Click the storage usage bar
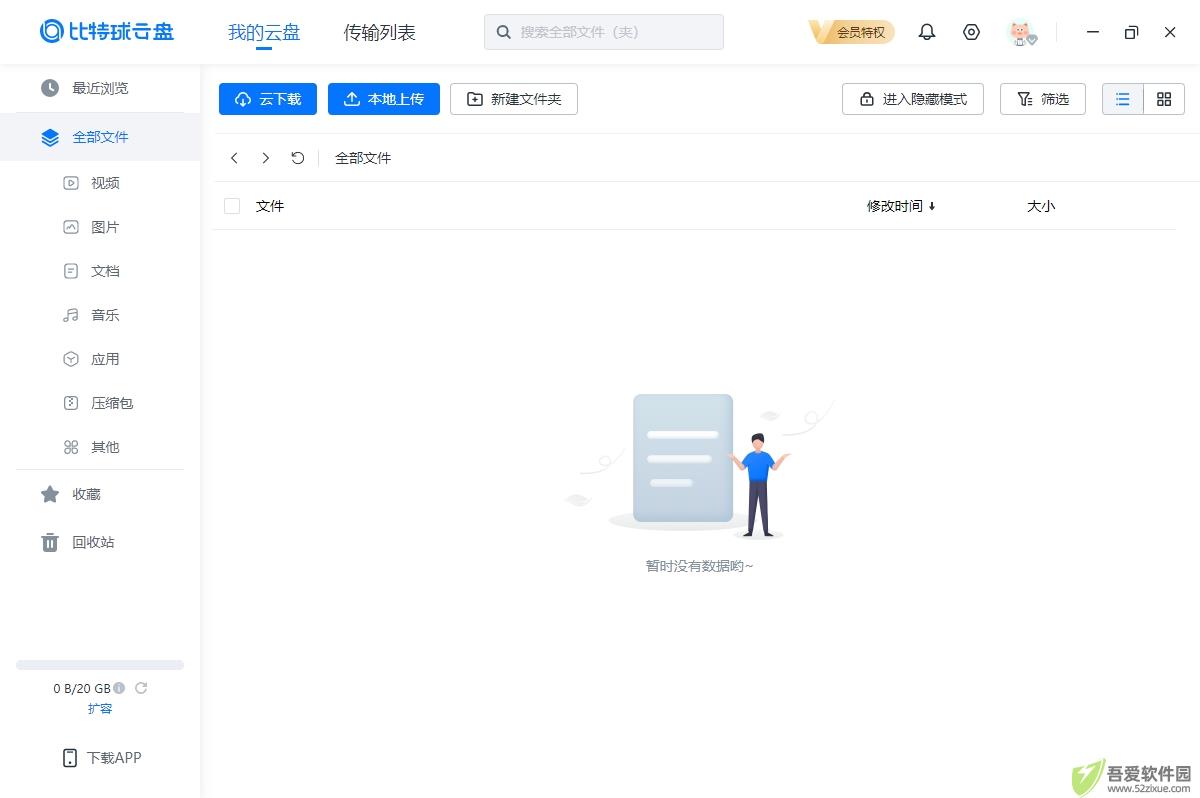 coord(100,665)
